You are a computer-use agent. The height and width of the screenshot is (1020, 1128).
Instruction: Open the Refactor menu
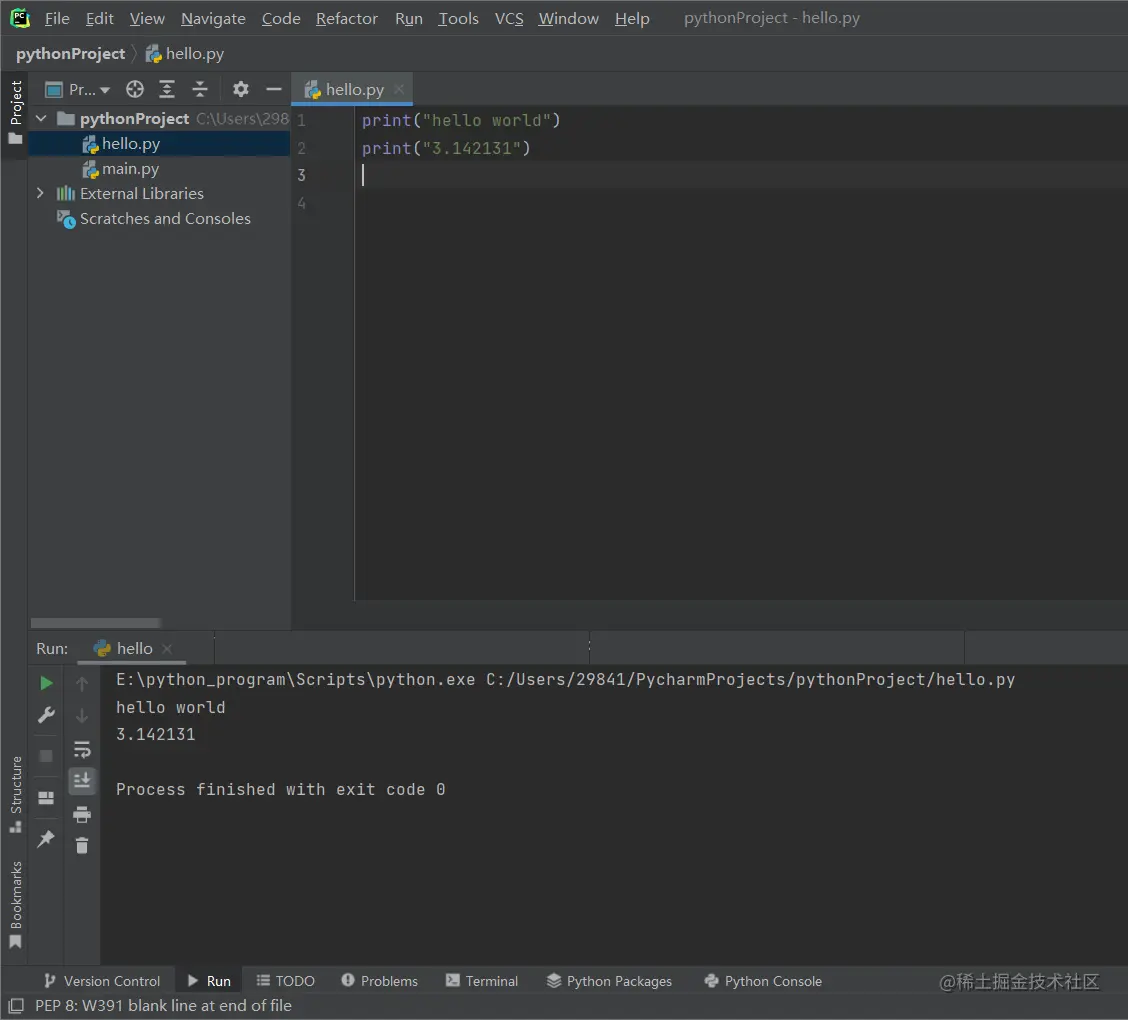pyautogui.click(x=346, y=18)
